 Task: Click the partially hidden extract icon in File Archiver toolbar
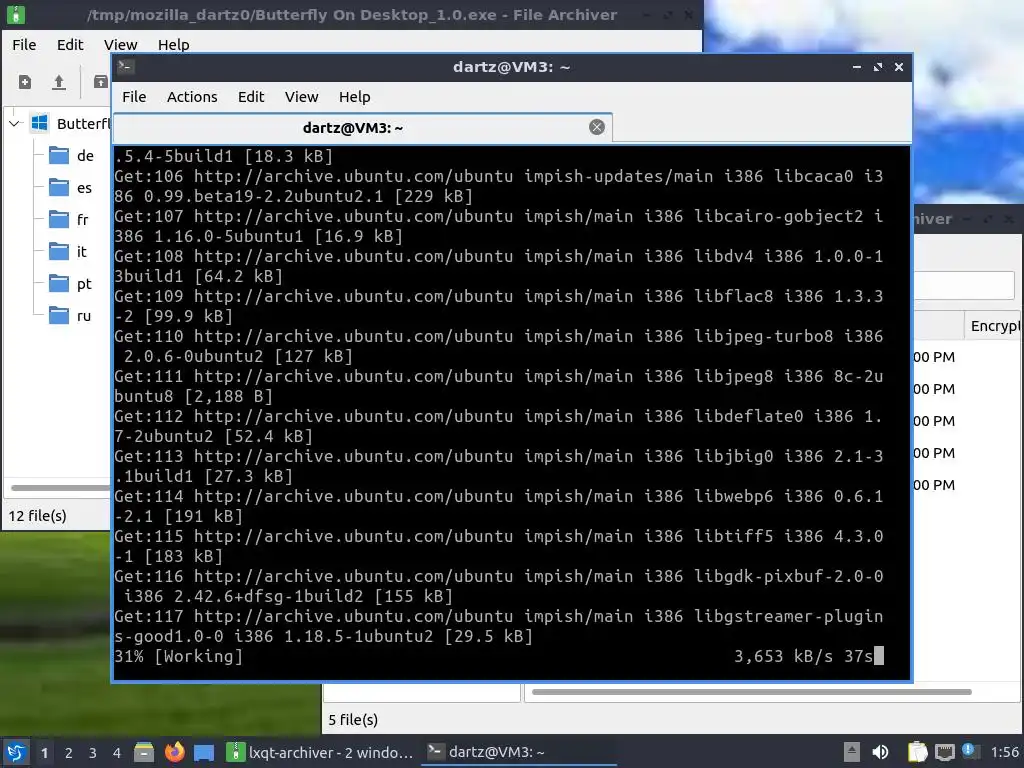(x=101, y=82)
